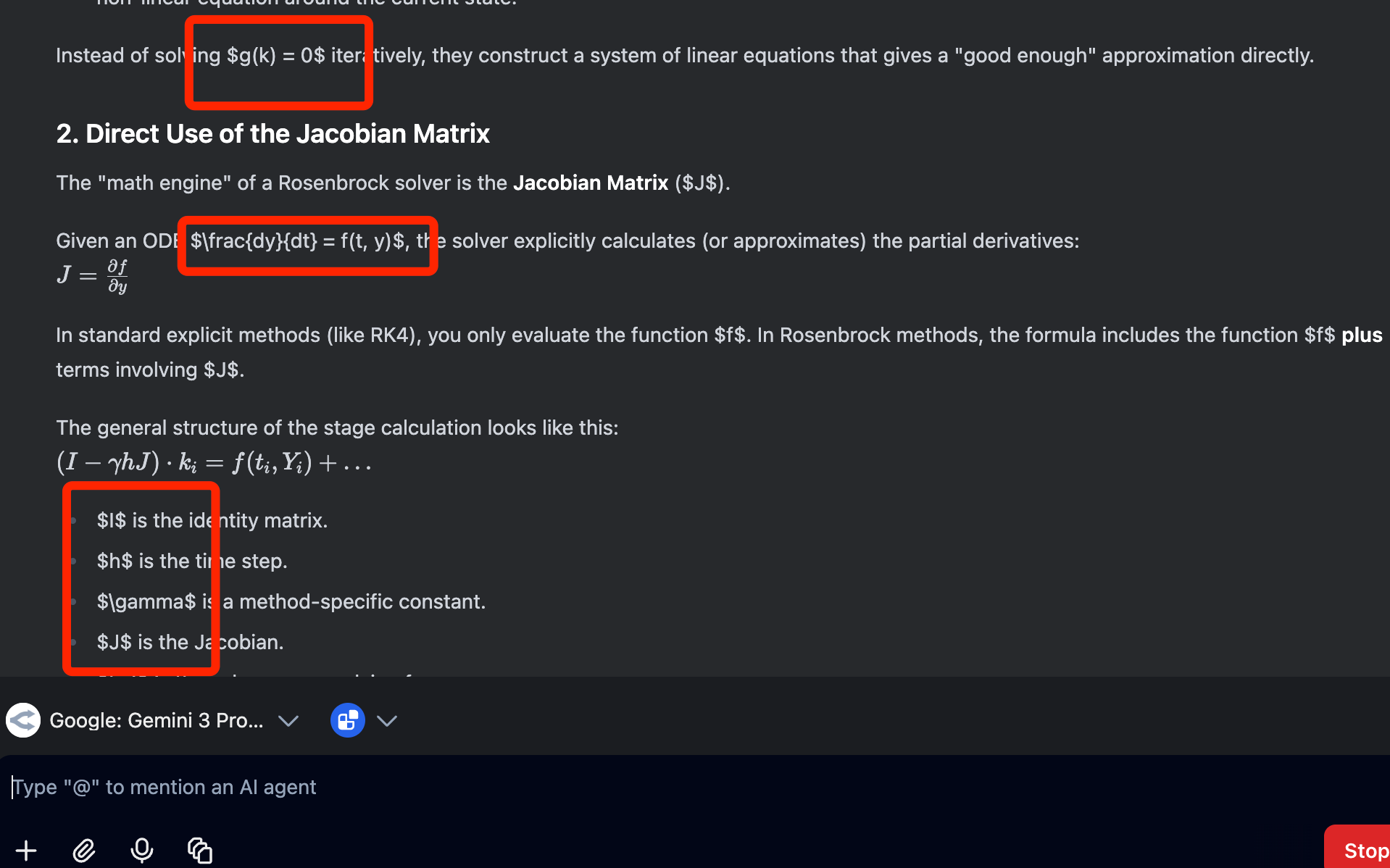The width and height of the screenshot is (1390, 868).
Task: Click the rendered J = ∂f/∂y formula
Action: tap(92, 276)
